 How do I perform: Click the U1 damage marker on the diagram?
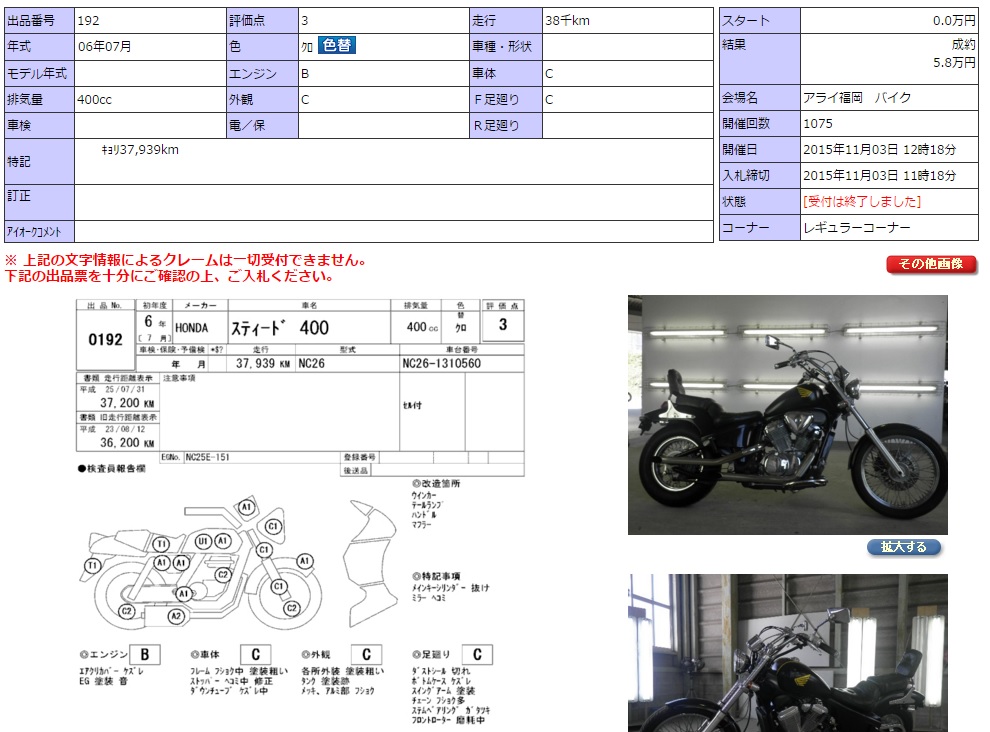pyautogui.click(x=203, y=541)
